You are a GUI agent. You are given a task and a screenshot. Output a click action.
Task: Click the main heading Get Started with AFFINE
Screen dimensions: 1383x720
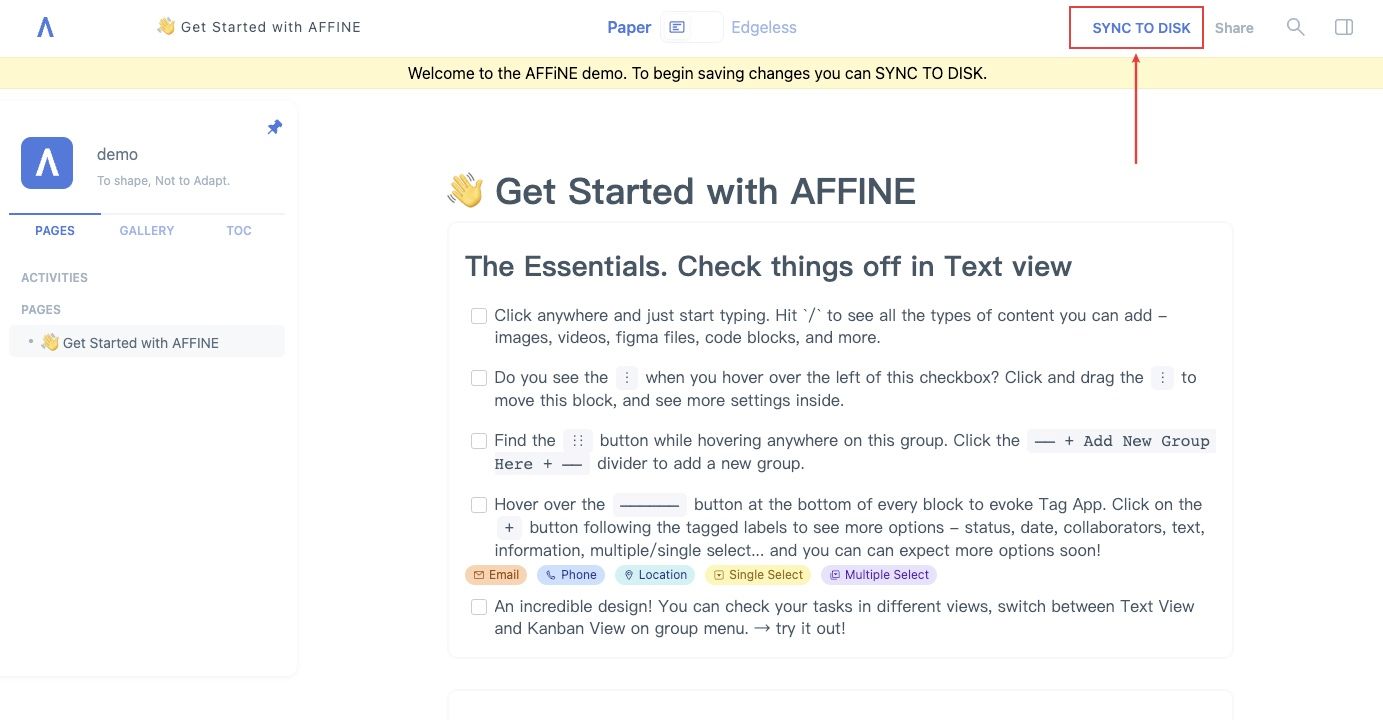[681, 191]
